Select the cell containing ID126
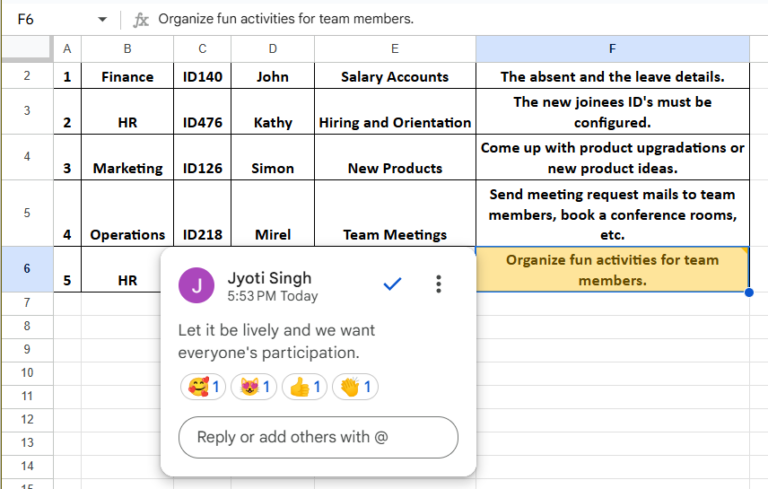Image resolution: width=768 pixels, height=489 pixels. click(202, 157)
